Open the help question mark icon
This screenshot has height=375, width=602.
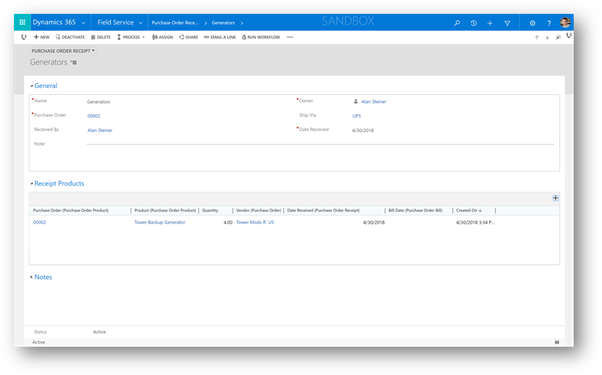tap(549, 23)
